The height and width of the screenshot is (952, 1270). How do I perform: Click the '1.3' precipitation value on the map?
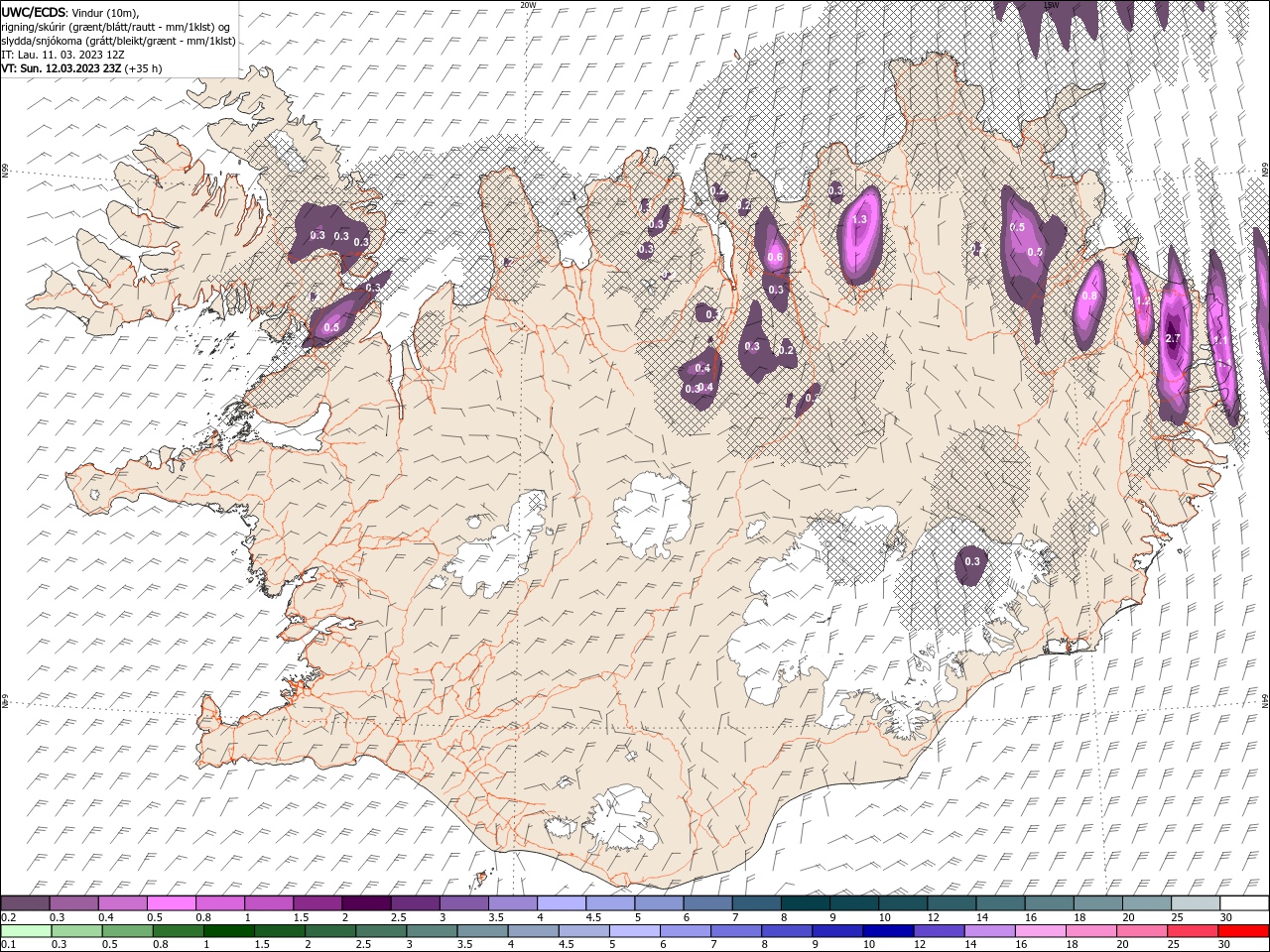[x=859, y=220]
